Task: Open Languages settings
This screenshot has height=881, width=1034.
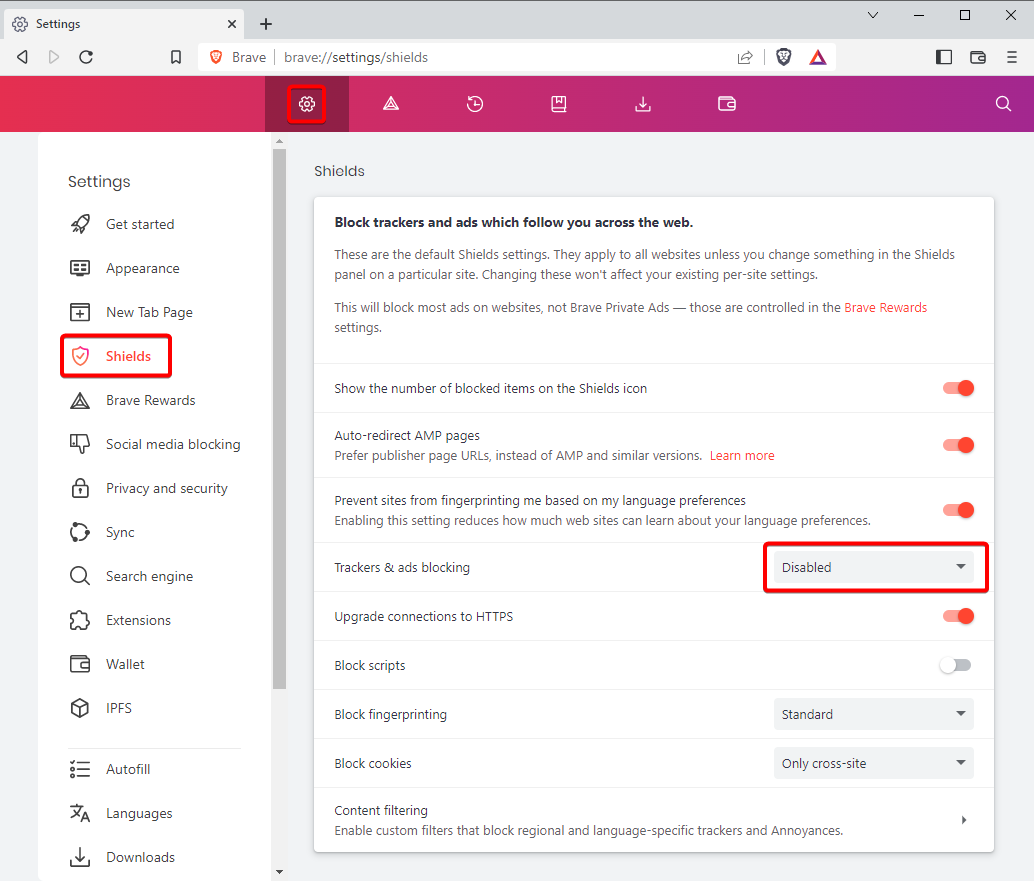Action: coord(138,814)
